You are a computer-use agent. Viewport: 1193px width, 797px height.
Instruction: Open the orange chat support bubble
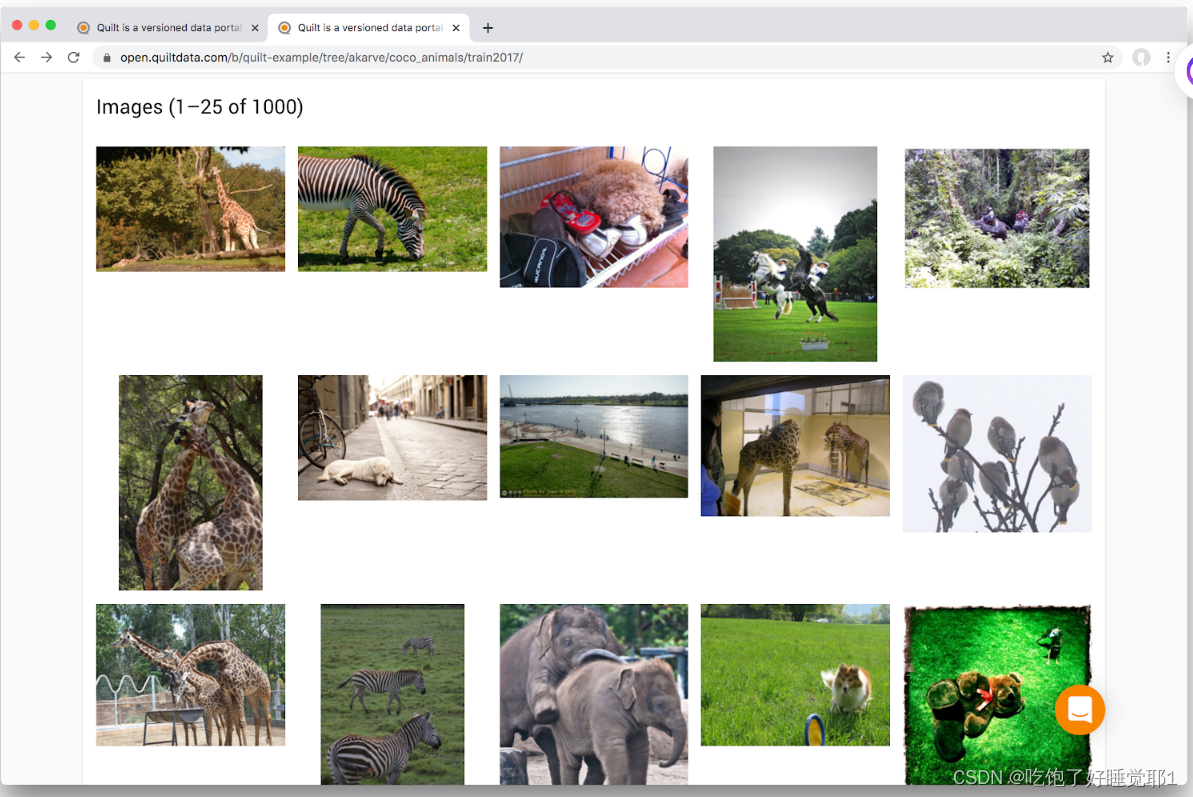pos(1080,710)
